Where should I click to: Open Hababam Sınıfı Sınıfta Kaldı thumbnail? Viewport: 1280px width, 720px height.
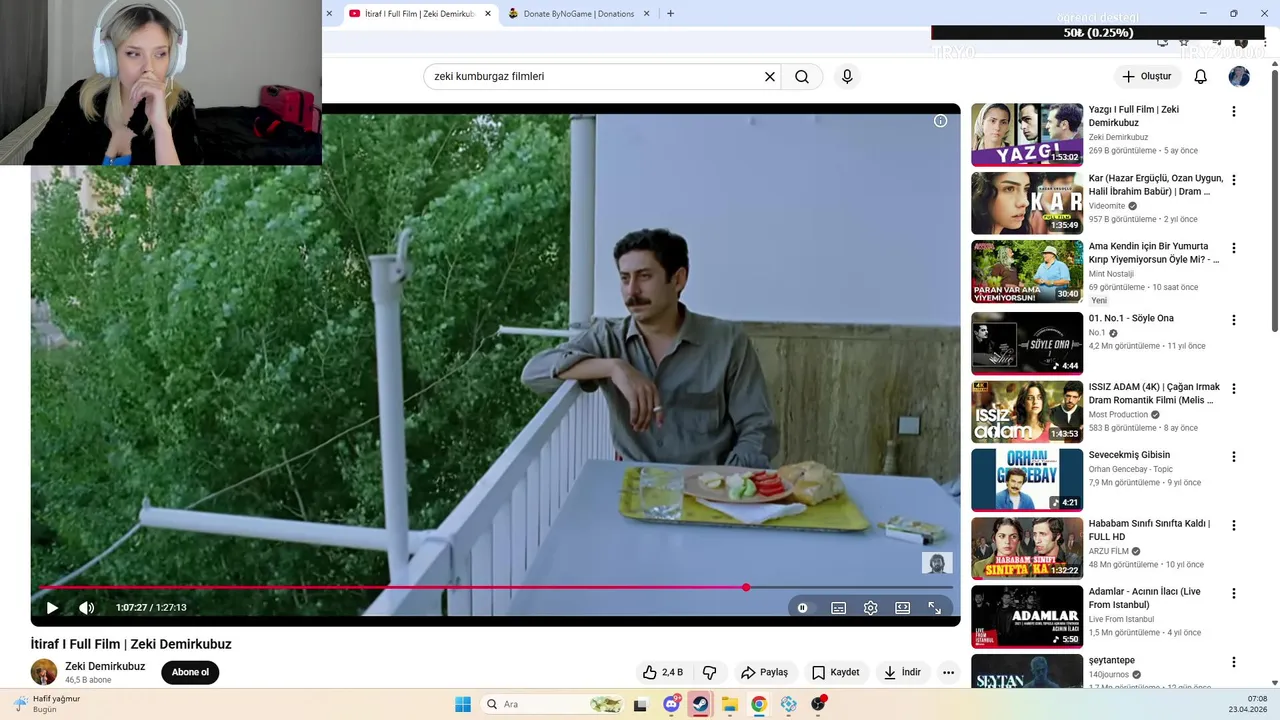[x=1027, y=548]
